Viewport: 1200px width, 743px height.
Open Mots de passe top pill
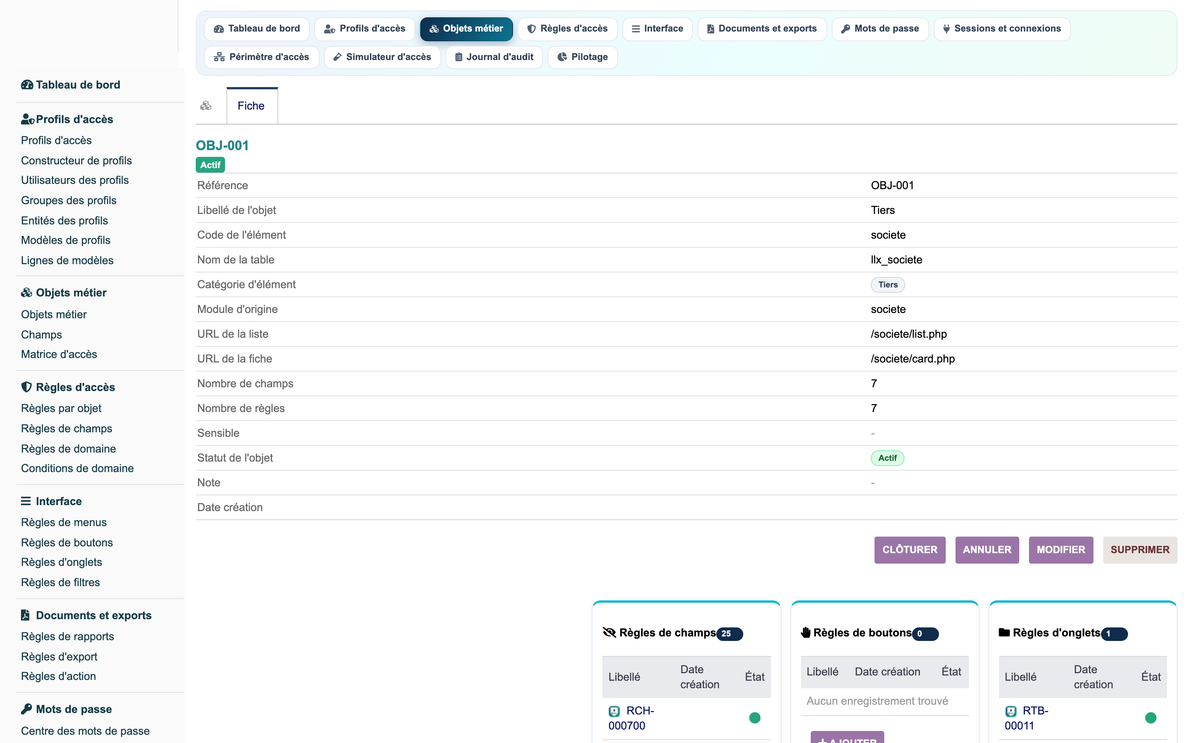coord(880,29)
